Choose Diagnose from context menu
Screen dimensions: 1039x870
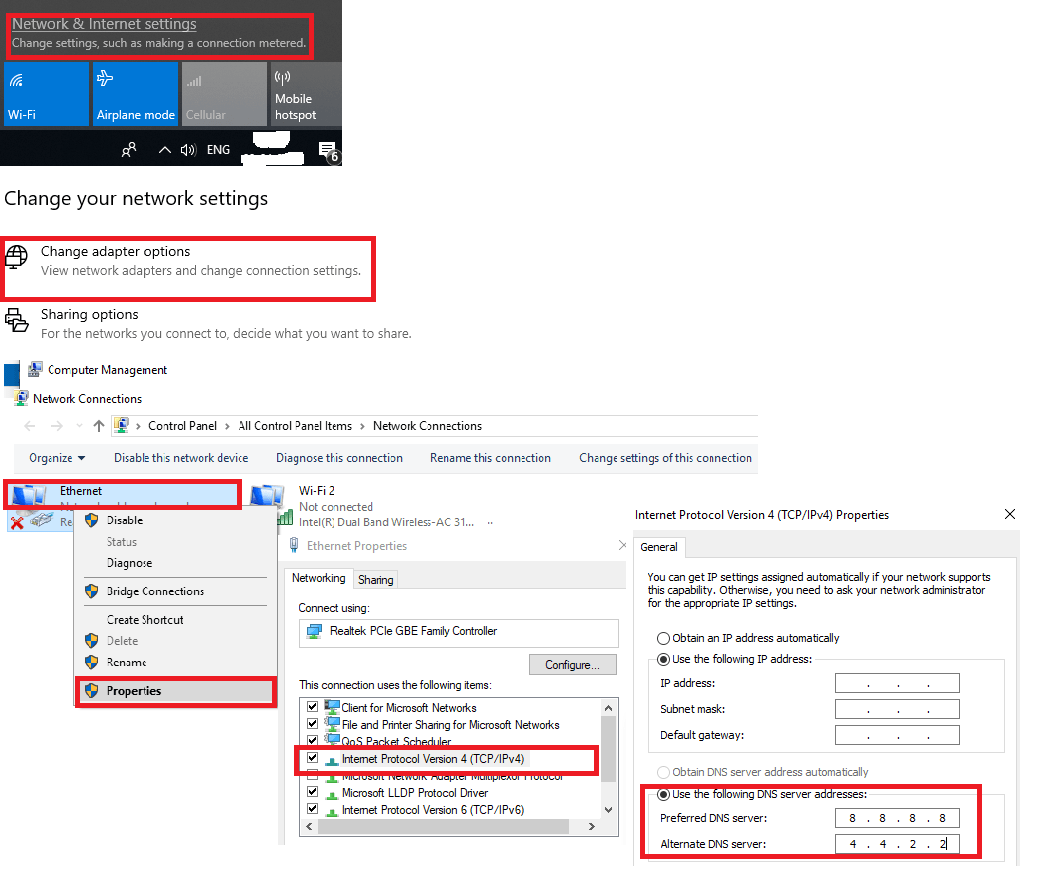click(x=129, y=564)
